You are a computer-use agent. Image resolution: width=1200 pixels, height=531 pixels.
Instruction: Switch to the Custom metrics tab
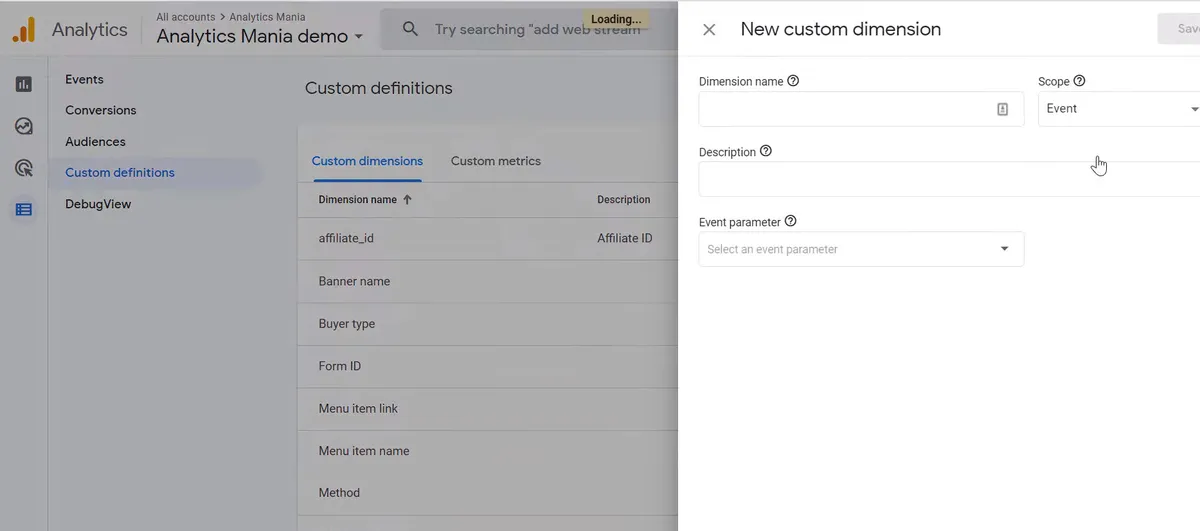point(495,161)
